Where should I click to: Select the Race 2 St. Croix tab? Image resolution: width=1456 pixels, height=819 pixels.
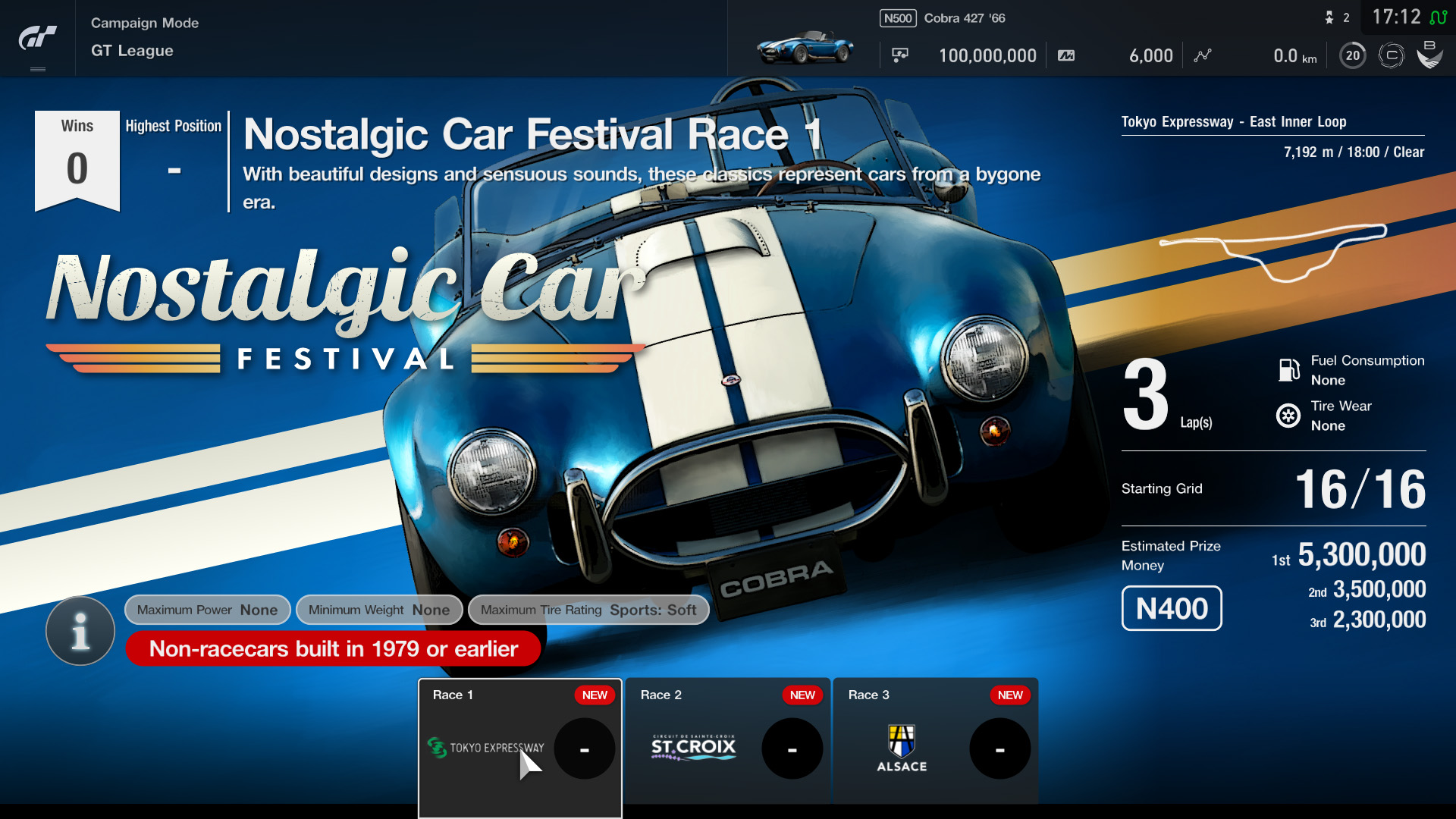tap(727, 739)
